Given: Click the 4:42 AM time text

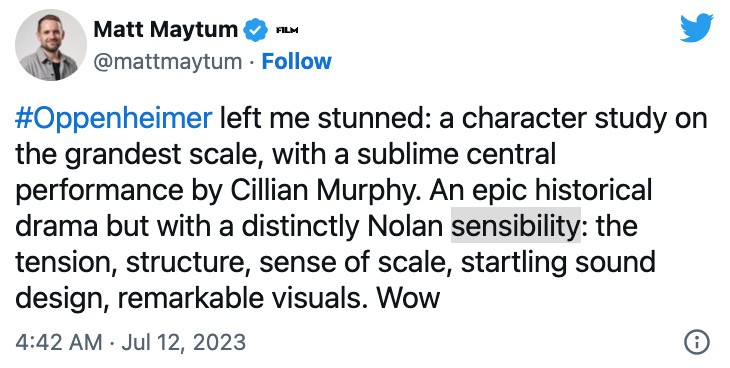Looking at the screenshot, I should click(x=59, y=342).
